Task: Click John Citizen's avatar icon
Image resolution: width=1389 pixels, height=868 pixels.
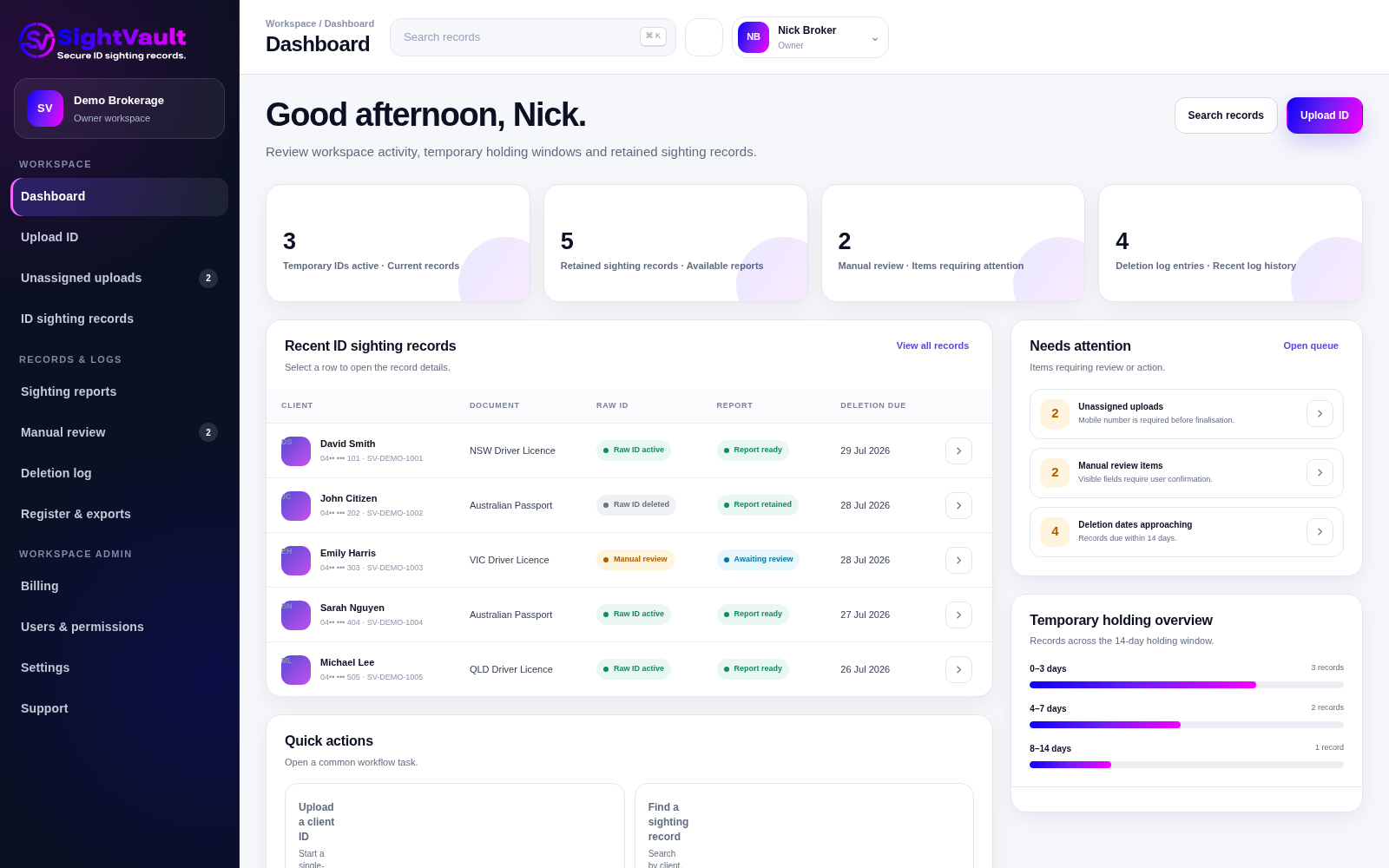Action: click(x=296, y=506)
